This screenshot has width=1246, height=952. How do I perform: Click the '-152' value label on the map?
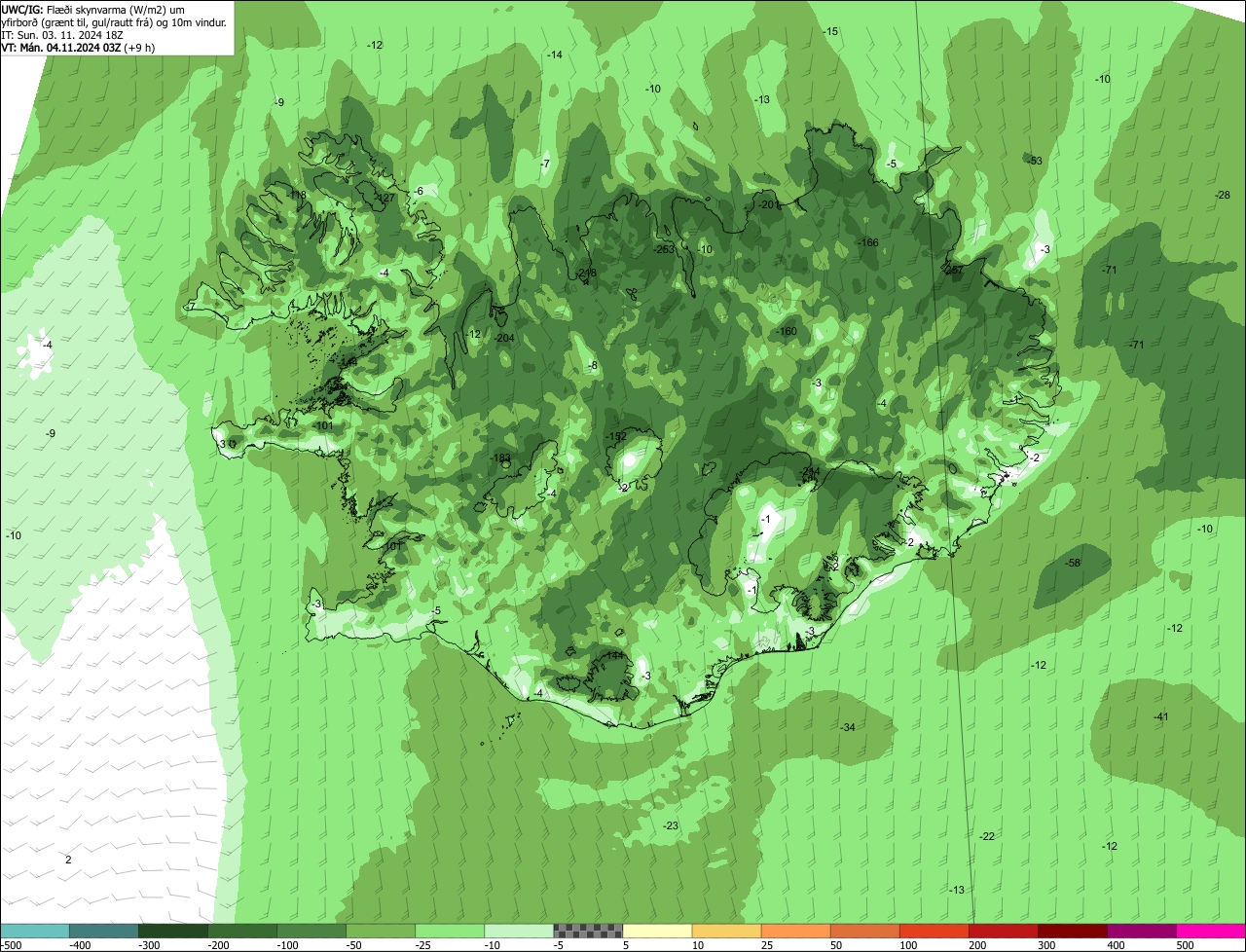point(616,437)
